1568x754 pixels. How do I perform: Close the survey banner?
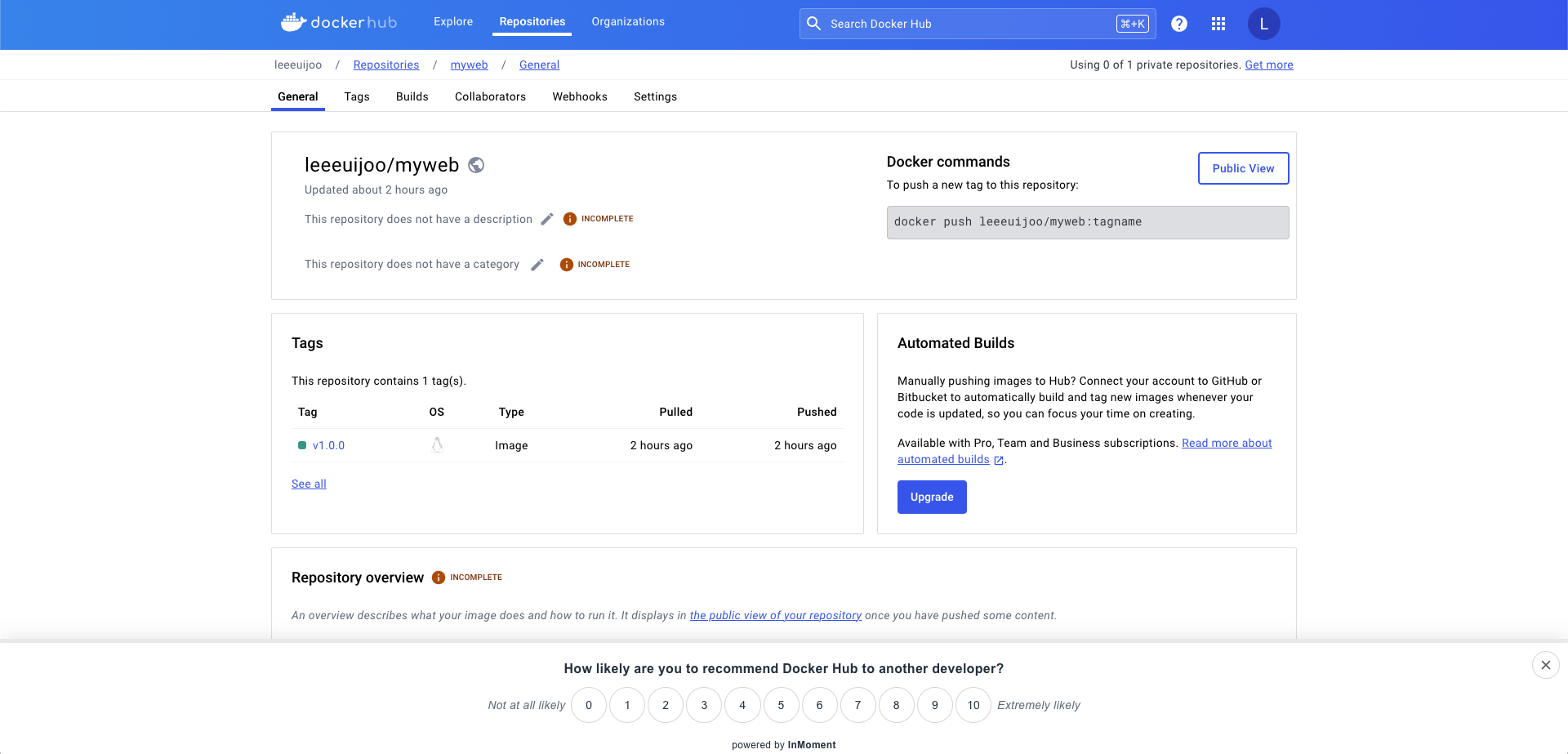coord(1545,665)
